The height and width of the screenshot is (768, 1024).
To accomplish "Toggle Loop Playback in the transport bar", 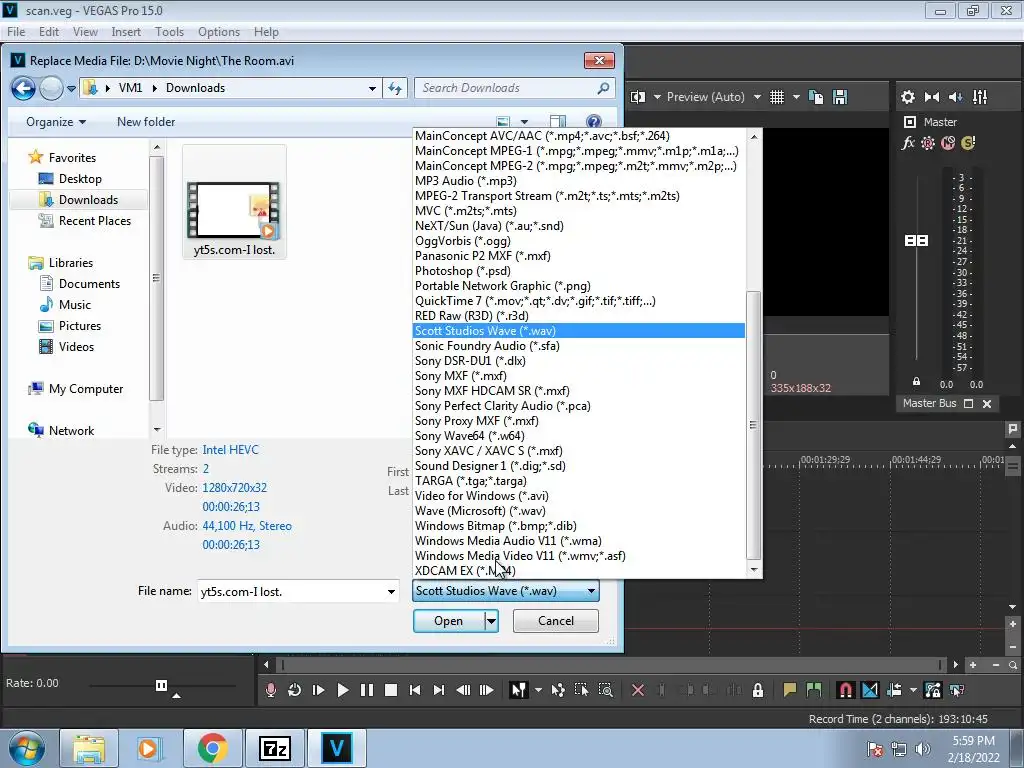I will 295,690.
